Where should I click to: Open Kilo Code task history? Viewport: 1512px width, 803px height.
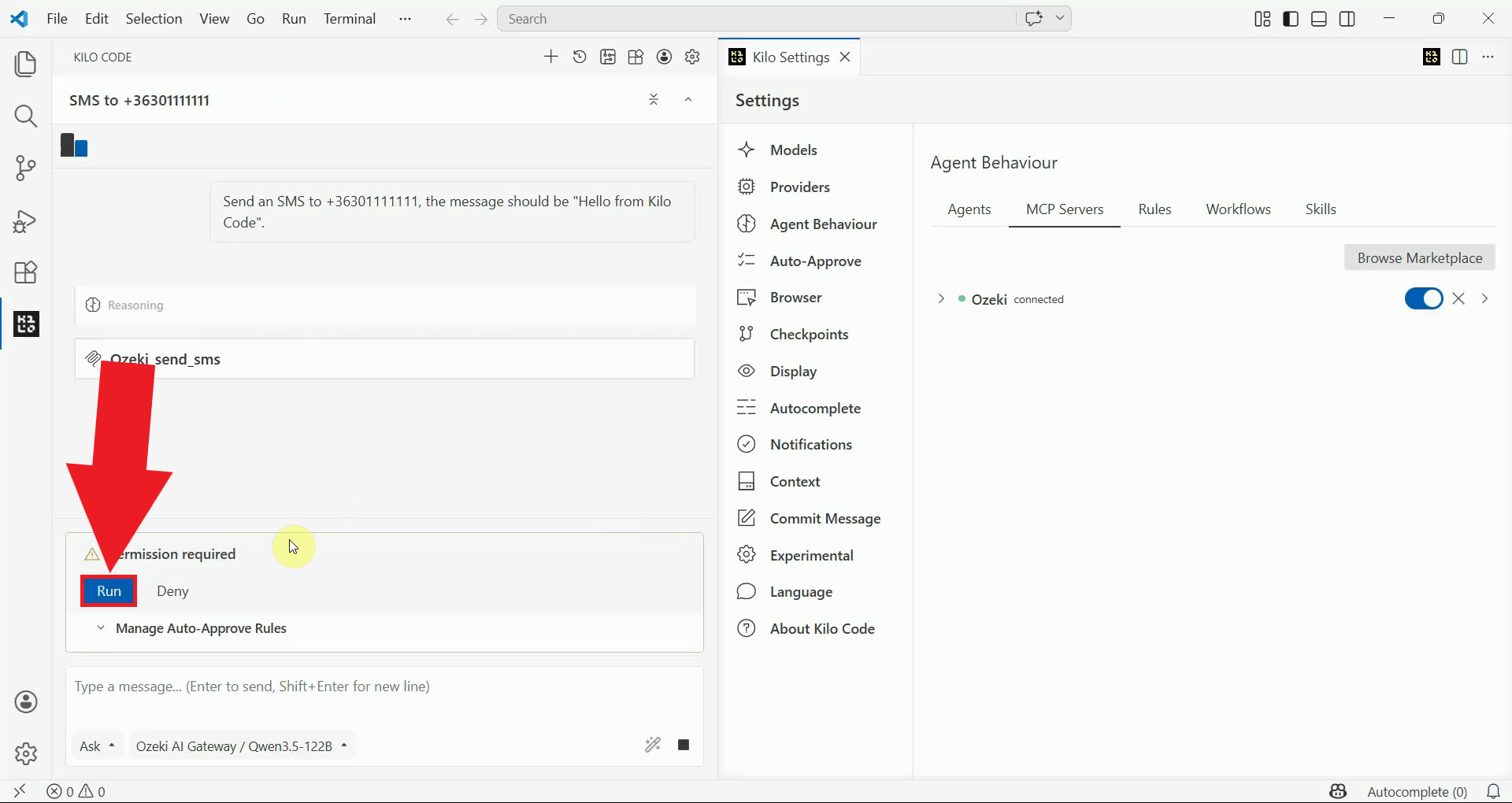pyautogui.click(x=580, y=57)
